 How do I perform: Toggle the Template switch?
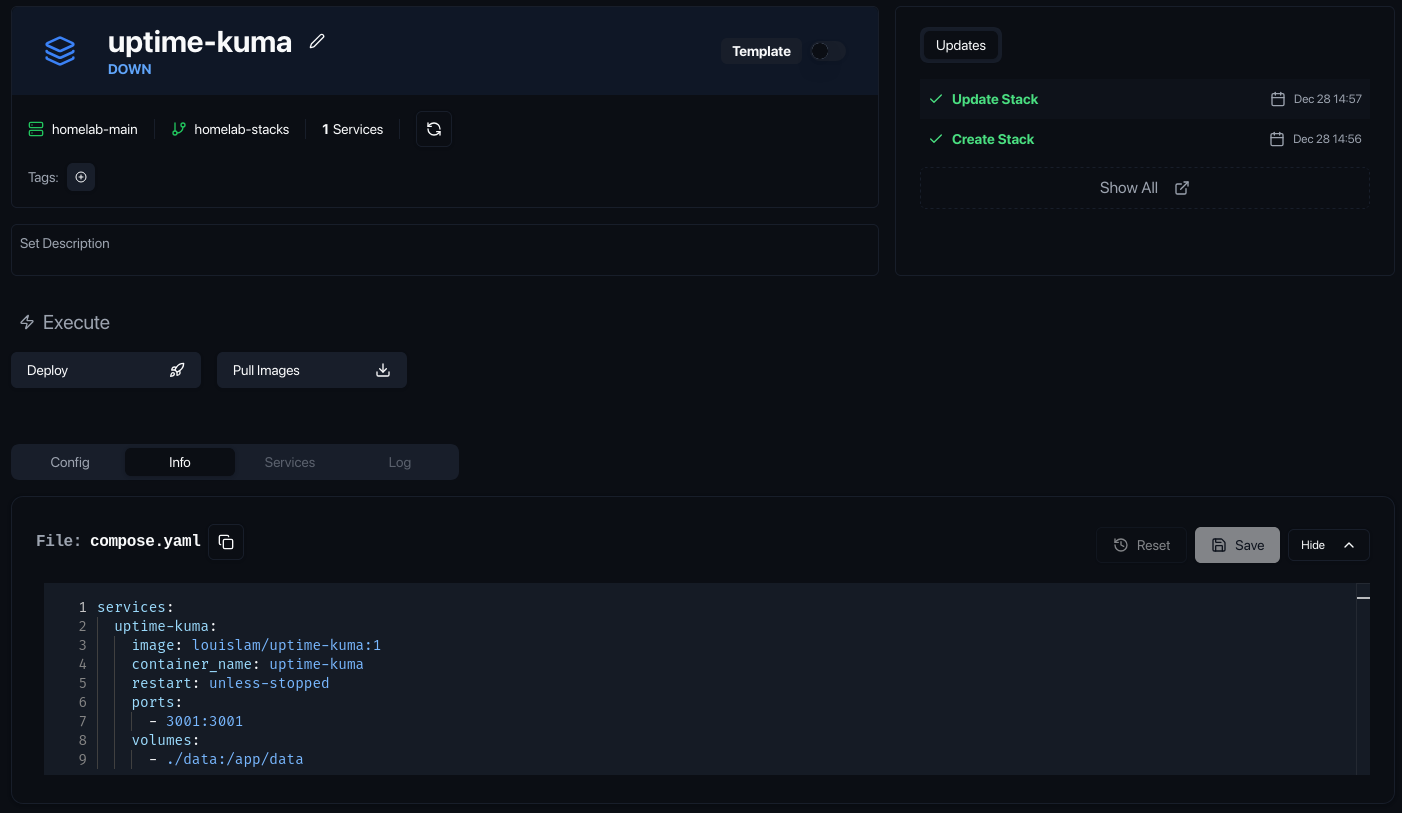[827, 51]
